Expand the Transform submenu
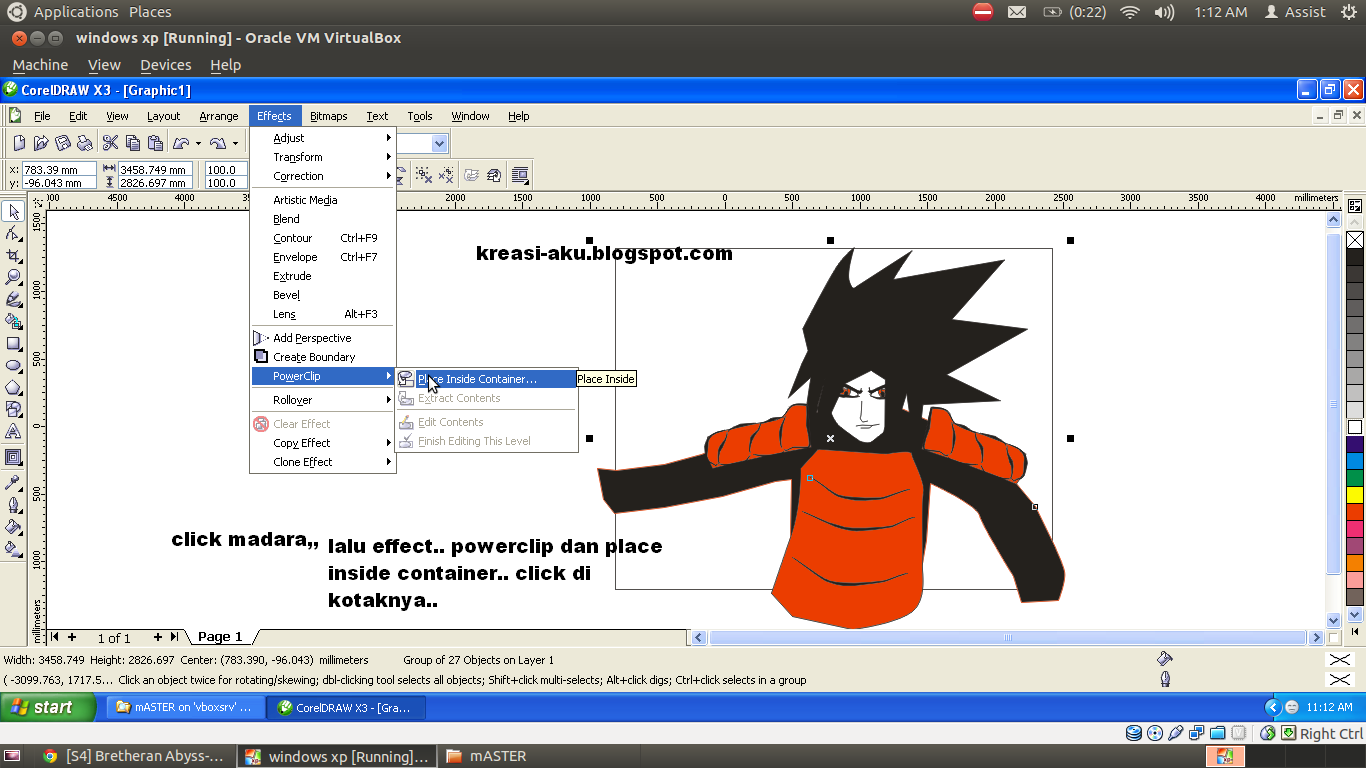This screenshot has height=768, width=1366. [323, 157]
